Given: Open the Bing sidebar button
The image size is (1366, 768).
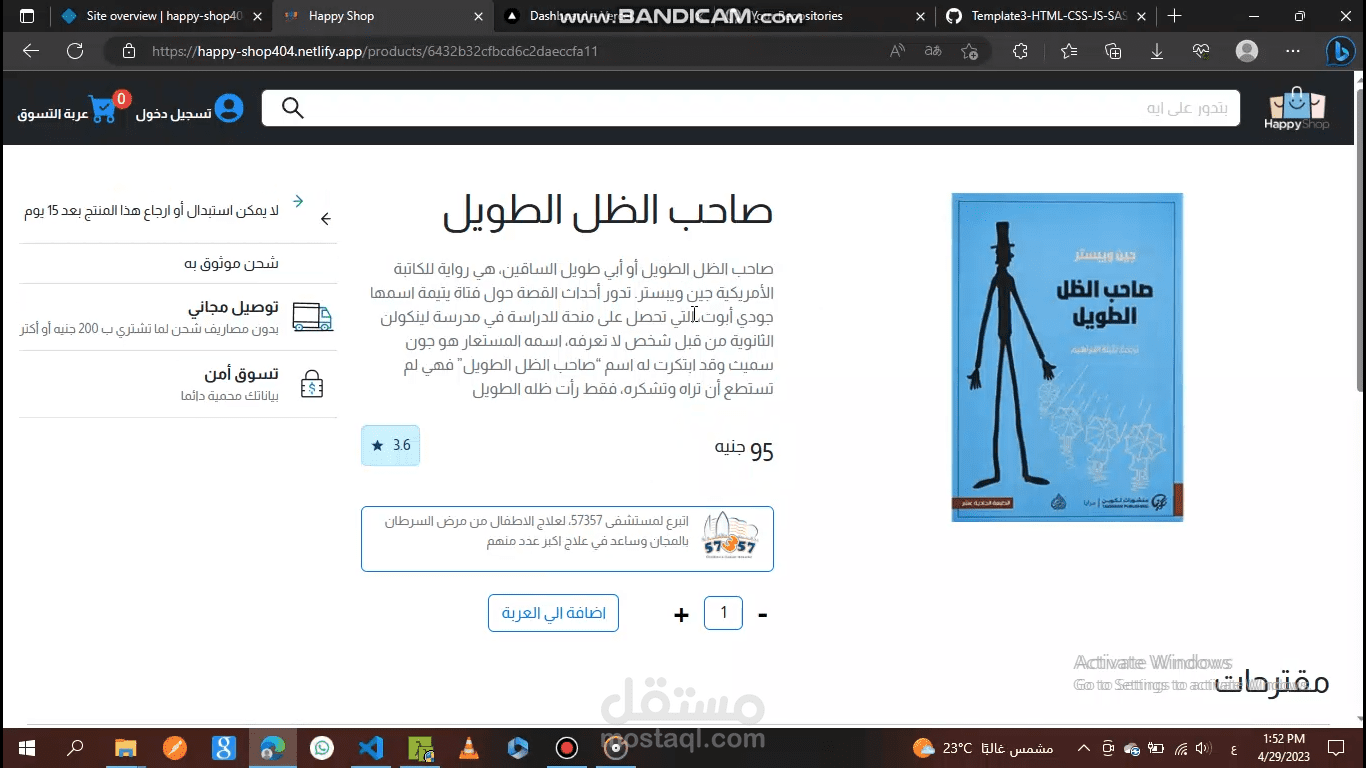Looking at the screenshot, I should 1340,51.
